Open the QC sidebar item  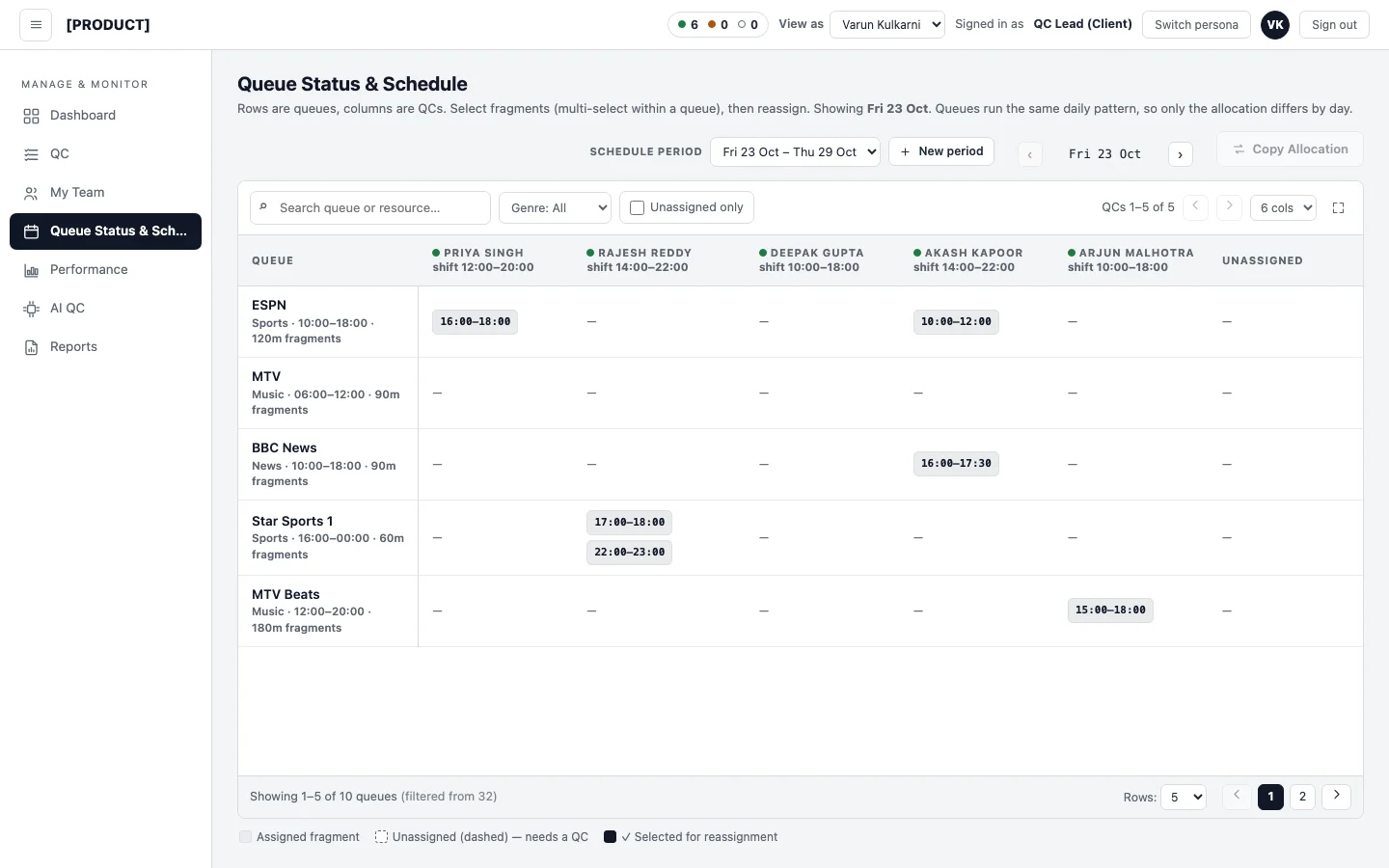[106, 154]
